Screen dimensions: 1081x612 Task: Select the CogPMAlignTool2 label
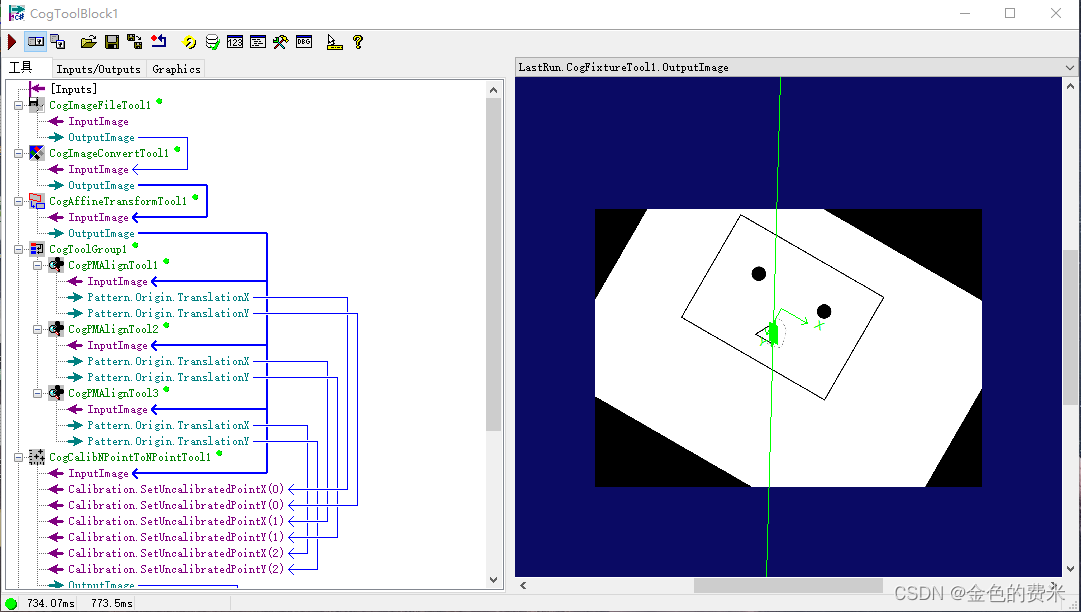[113, 329]
